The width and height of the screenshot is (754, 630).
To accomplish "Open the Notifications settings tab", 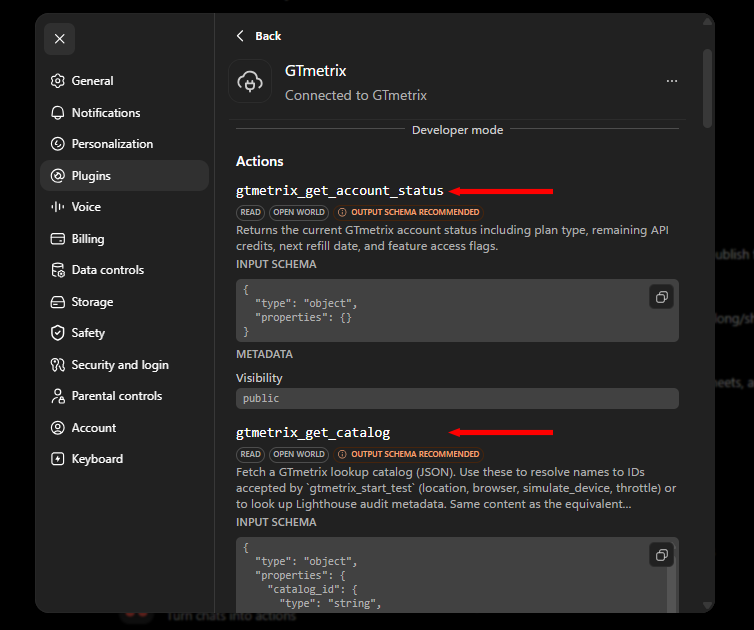I will [x=124, y=113].
